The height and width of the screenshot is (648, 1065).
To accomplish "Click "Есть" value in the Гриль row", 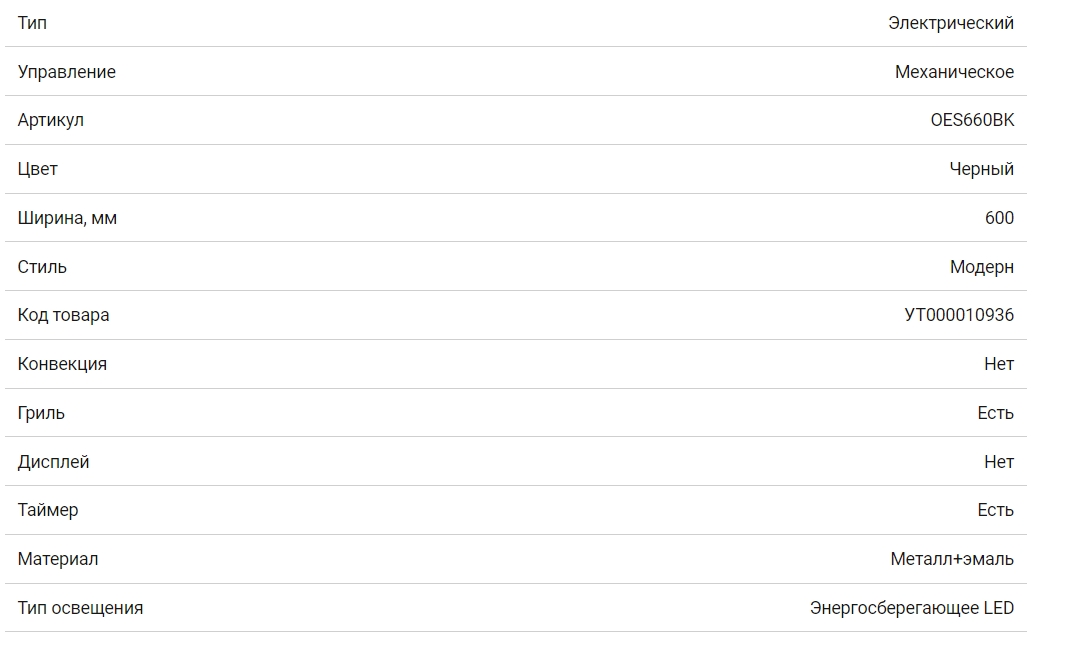I will tap(995, 413).
